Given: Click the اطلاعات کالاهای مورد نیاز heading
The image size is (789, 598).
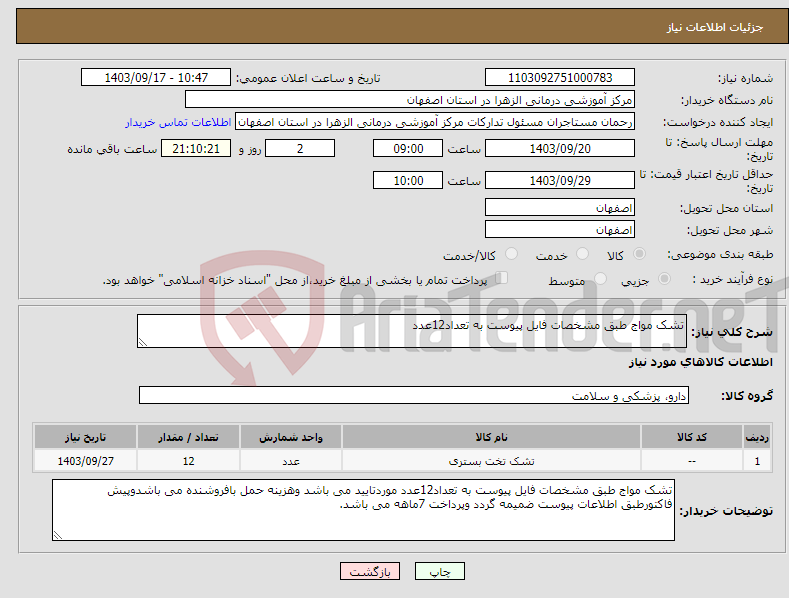Looking at the screenshot, I should [x=700, y=362].
